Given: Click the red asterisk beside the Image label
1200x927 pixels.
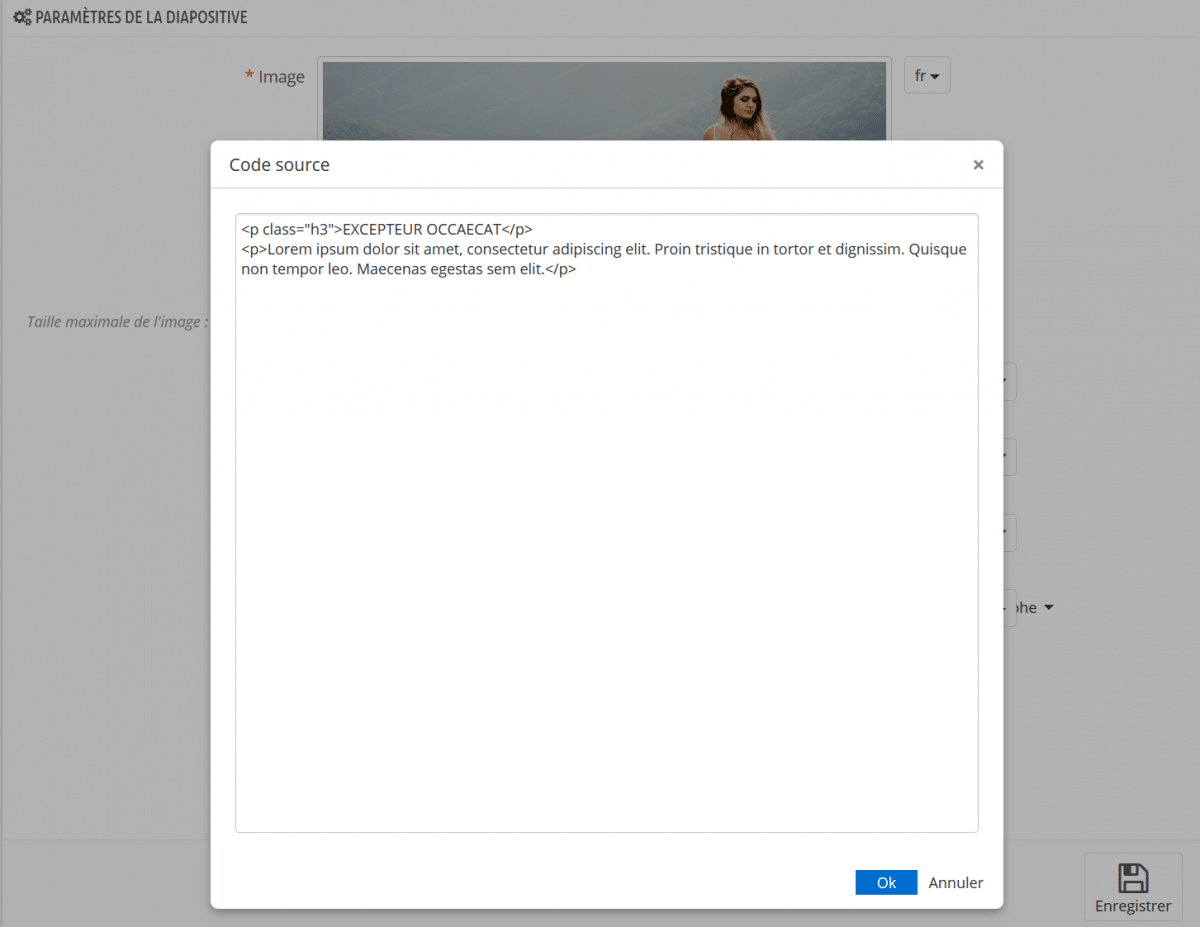Looking at the screenshot, I should pyautogui.click(x=248, y=76).
